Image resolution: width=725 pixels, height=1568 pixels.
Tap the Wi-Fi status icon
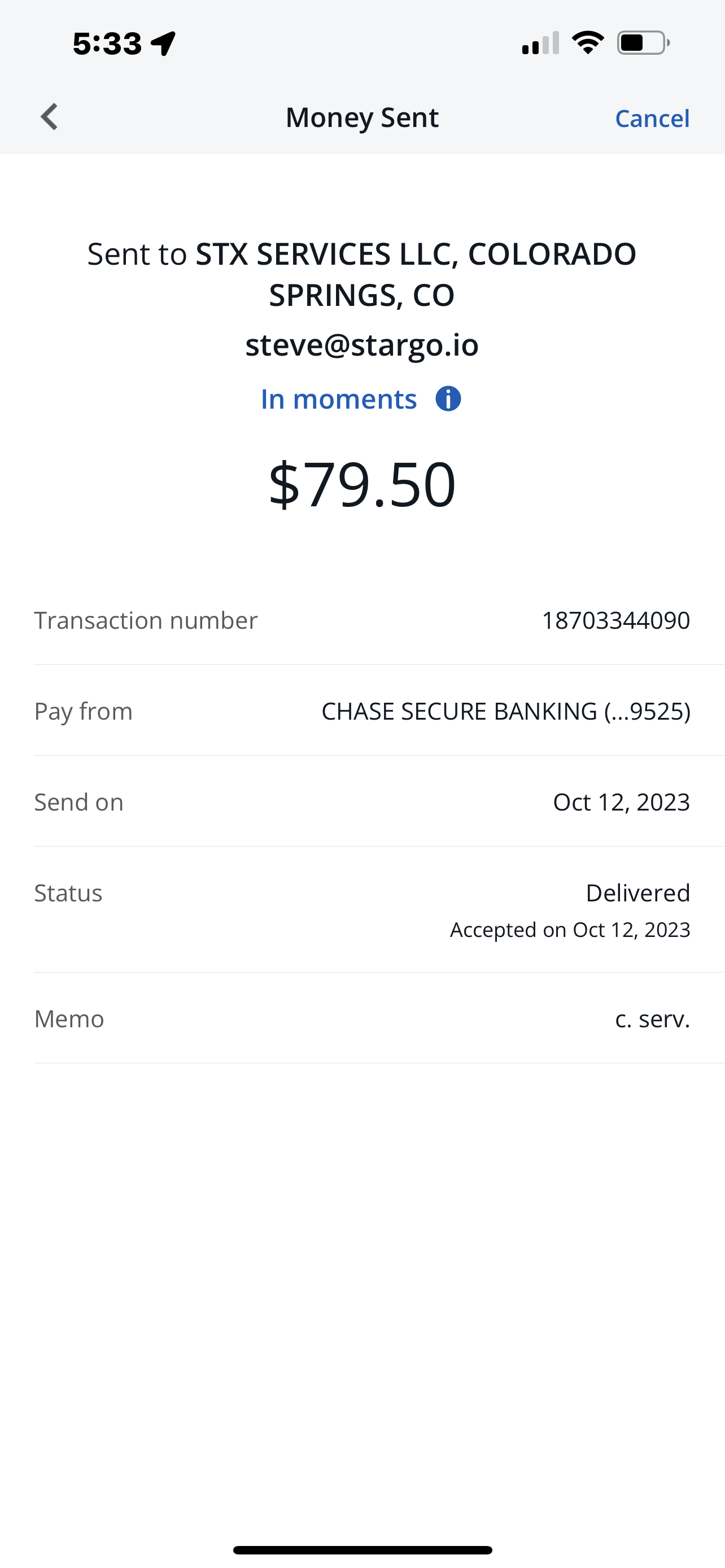[x=587, y=42]
